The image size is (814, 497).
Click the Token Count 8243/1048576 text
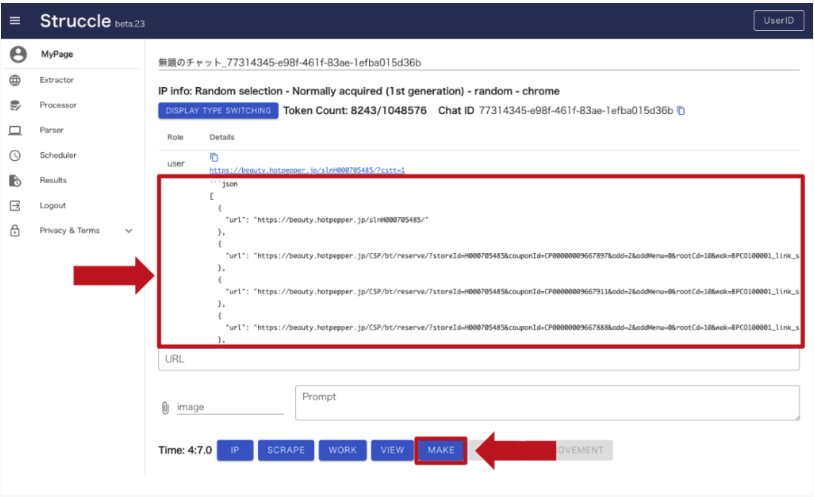[x=355, y=111]
